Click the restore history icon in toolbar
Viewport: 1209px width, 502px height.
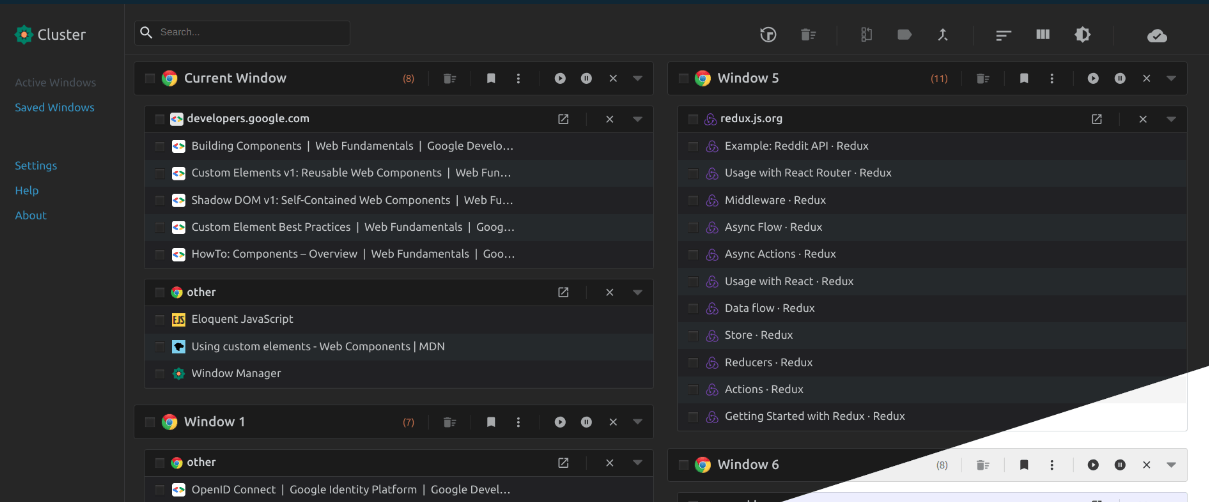click(768, 35)
